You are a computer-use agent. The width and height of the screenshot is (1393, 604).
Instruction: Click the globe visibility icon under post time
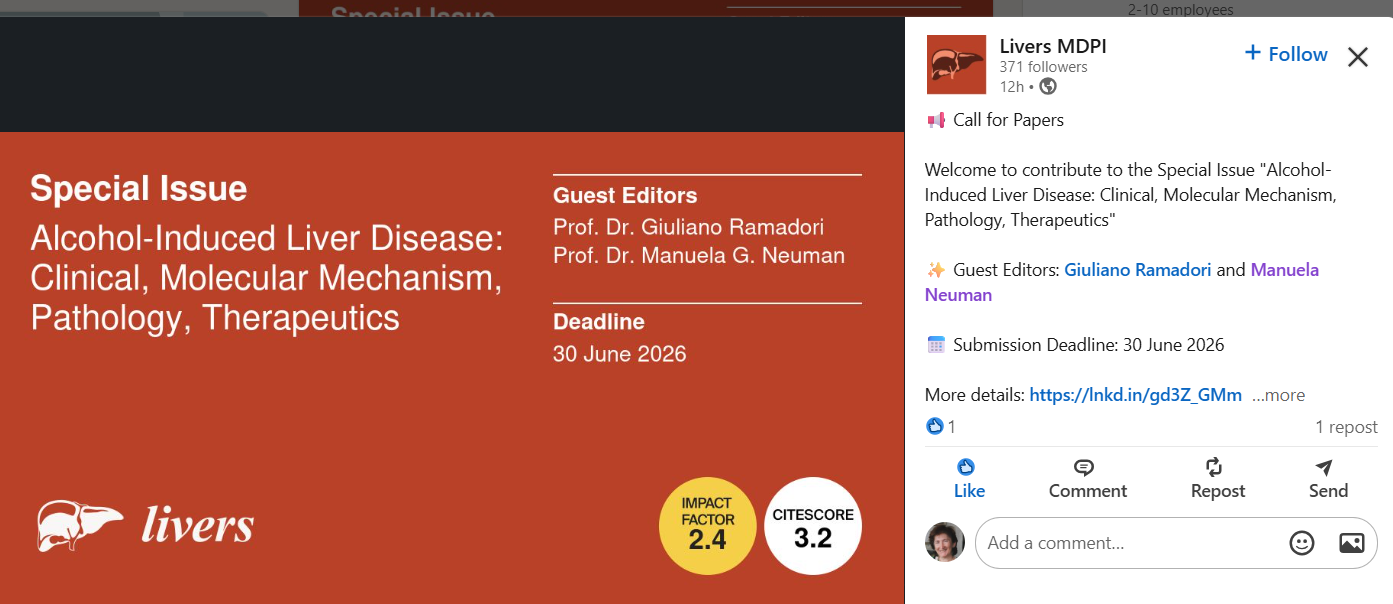tap(1048, 87)
